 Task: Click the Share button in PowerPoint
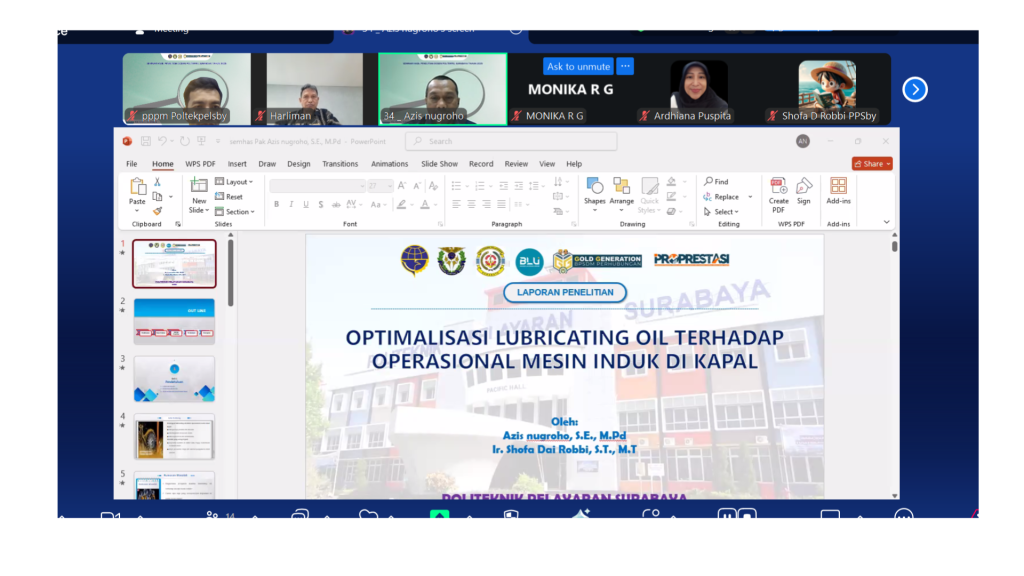coord(871,164)
